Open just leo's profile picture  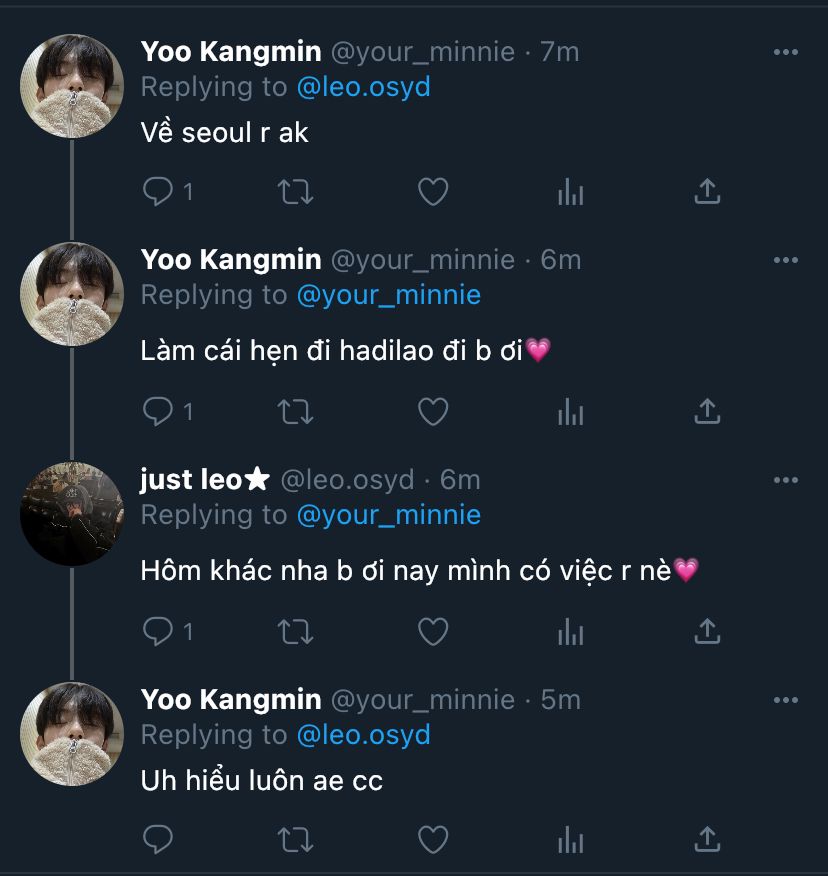coord(72,514)
